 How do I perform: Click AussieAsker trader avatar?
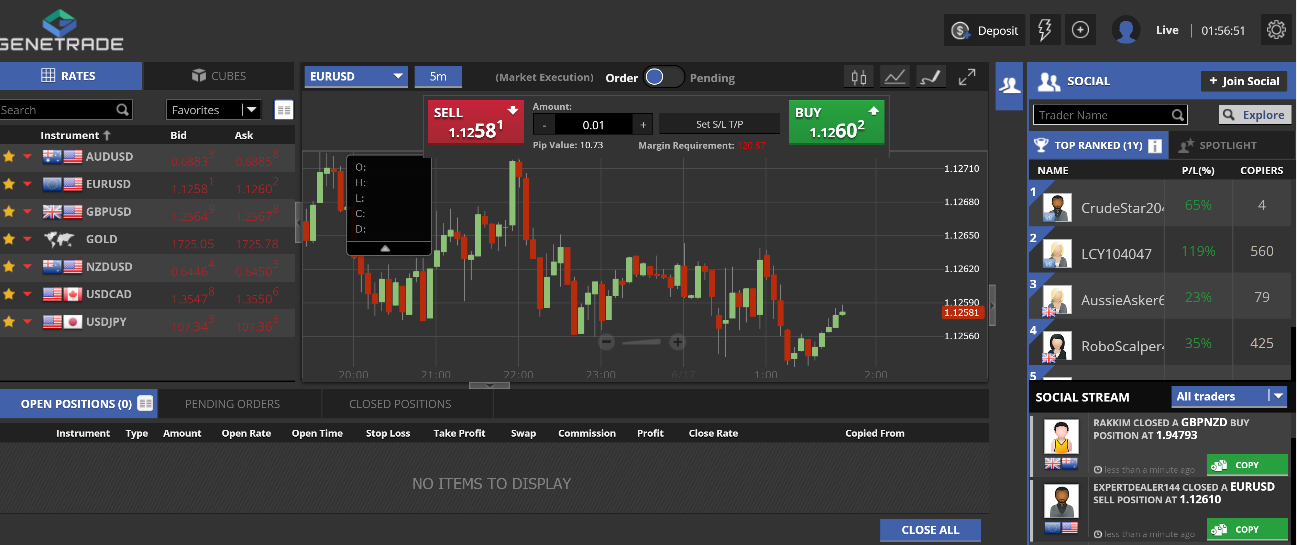point(1057,299)
